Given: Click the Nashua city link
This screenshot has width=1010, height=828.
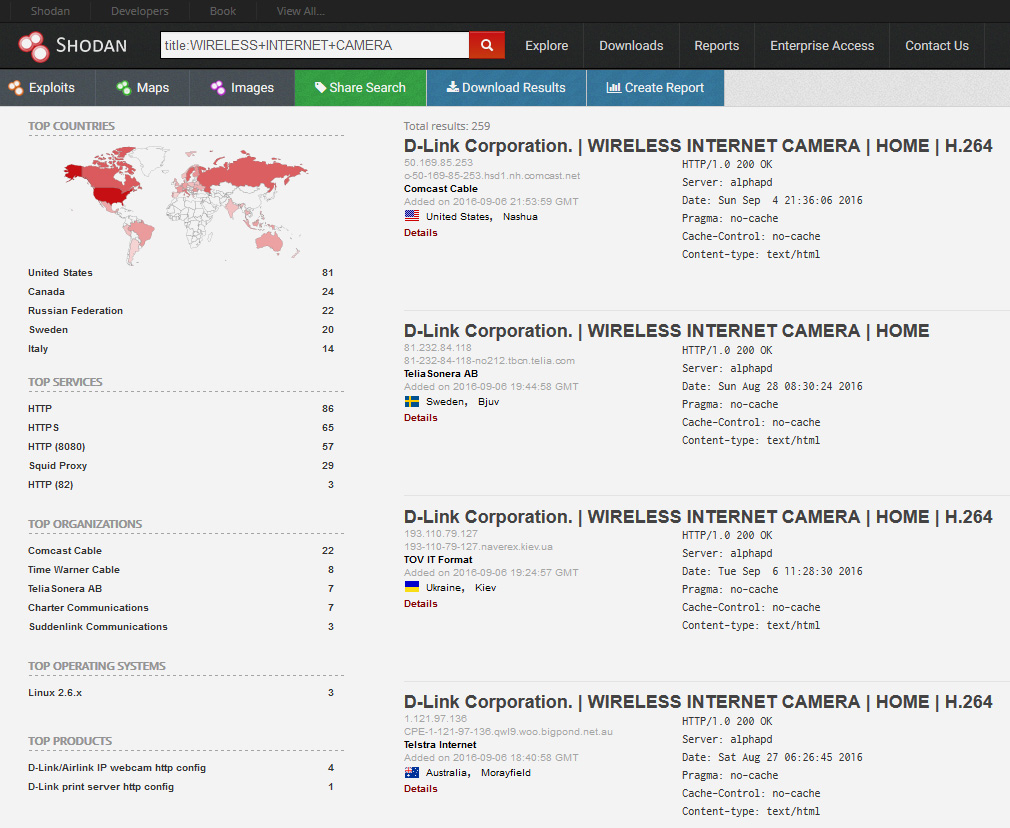Looking at the screenshot, I should coord(520,217).
